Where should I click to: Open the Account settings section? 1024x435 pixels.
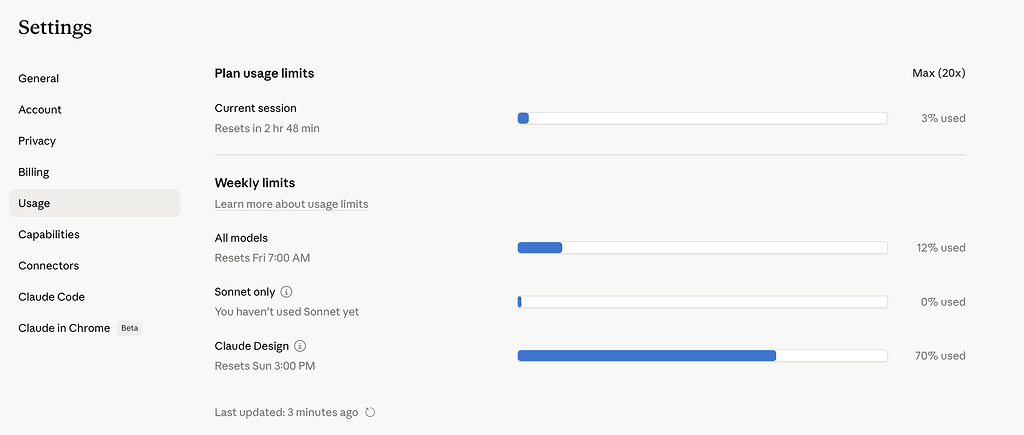[x=40, y=110]
